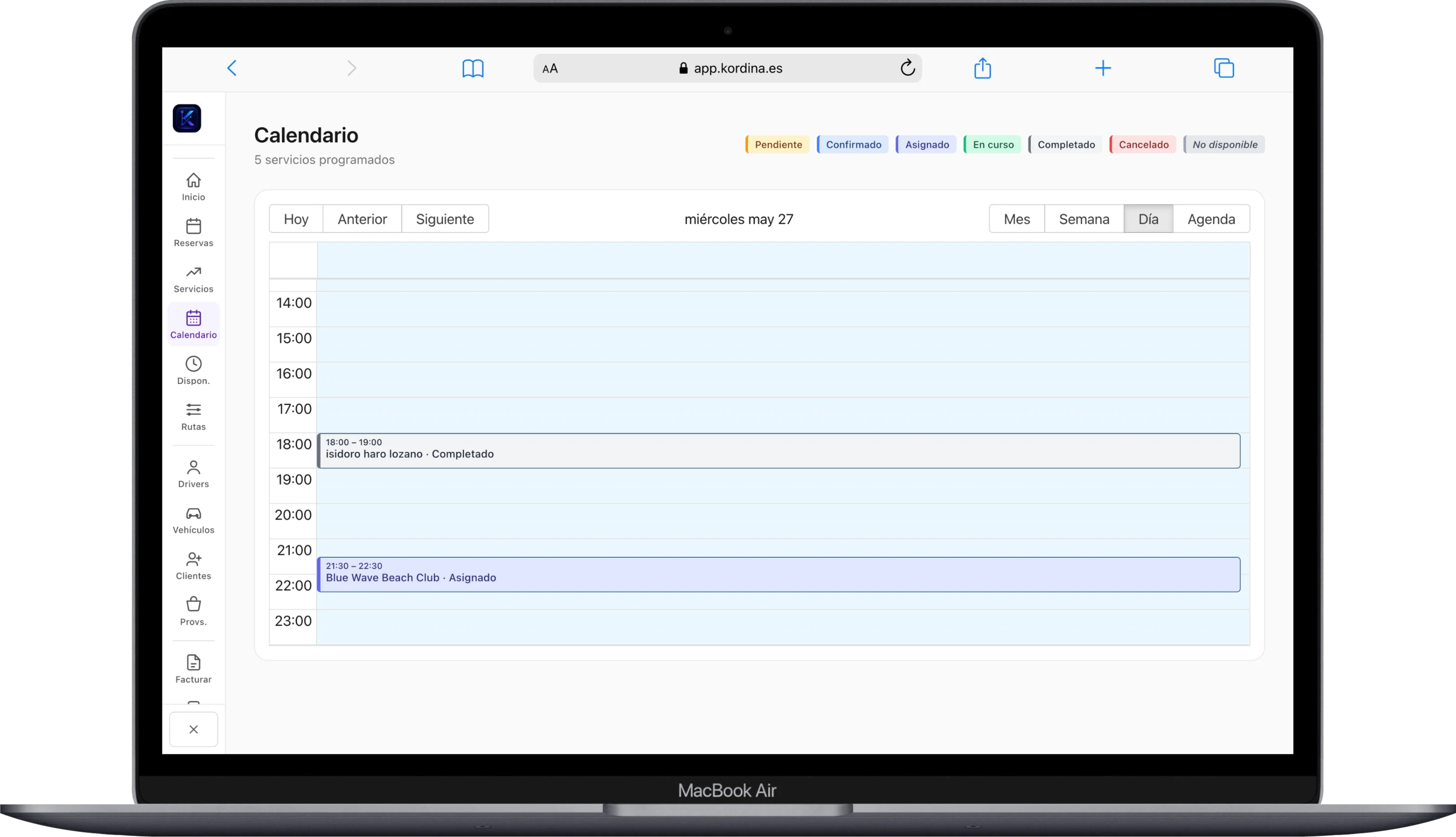Screen dimensions: 1456x837
Task: Click the Completado legend chip
Action: [1065, 144]
